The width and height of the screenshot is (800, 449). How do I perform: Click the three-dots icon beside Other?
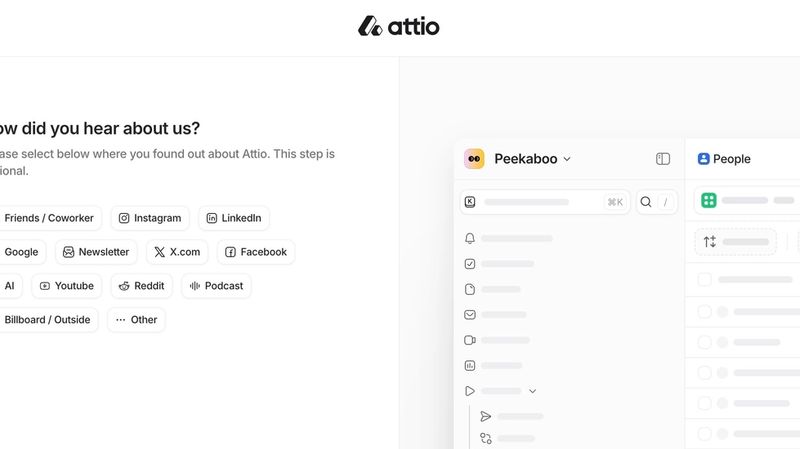point(120,320)
